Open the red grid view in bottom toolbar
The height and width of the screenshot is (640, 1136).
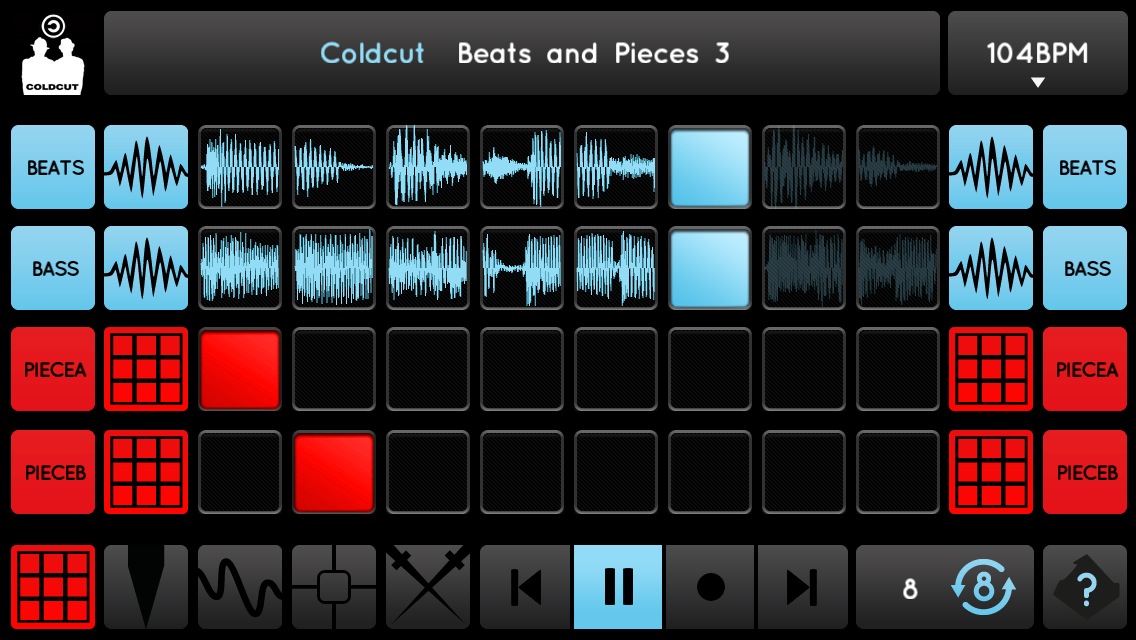[53, 587]
